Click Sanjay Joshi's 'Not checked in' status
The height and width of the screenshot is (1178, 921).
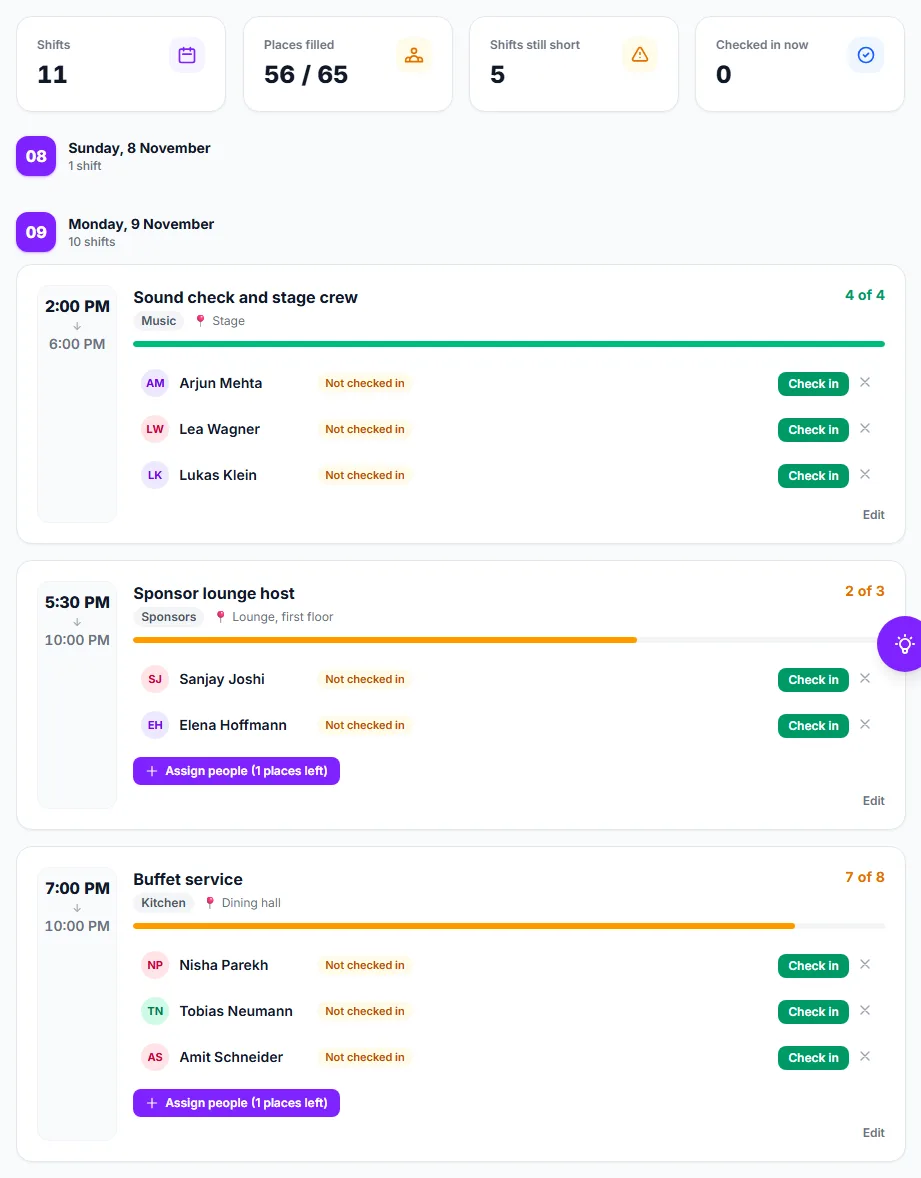click(x=364, y=679)
